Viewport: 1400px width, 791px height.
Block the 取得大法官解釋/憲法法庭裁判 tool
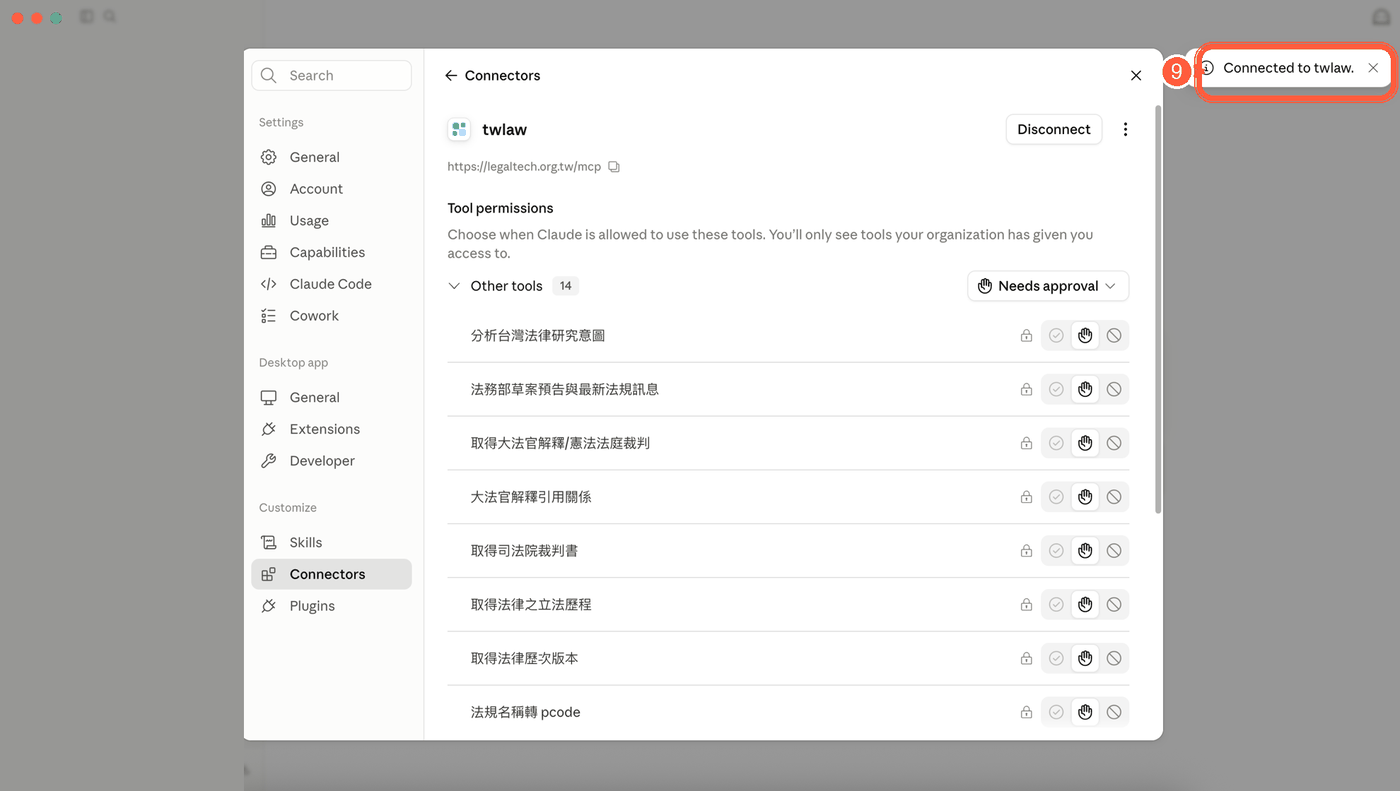1114,443
